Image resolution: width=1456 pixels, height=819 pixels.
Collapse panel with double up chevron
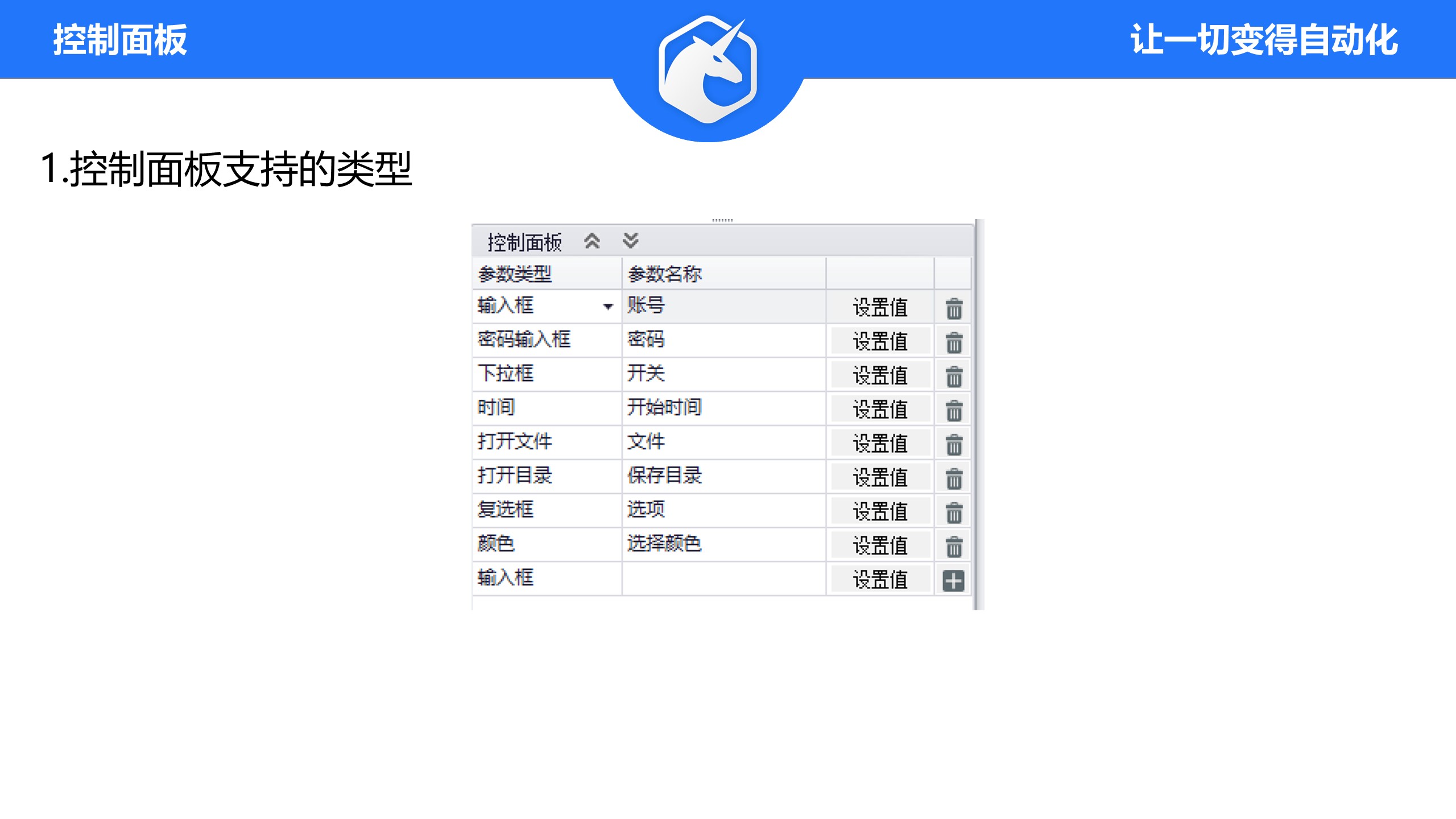tap(592, 241)
